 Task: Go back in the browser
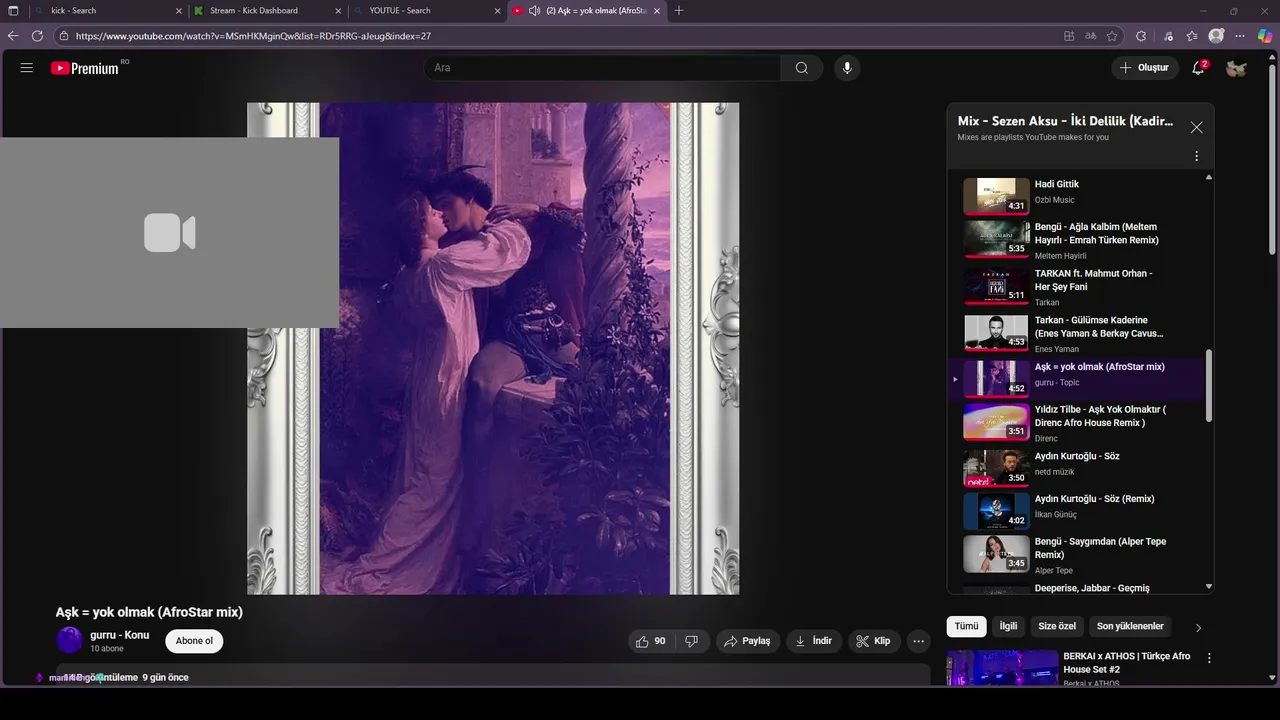(x=13, y=36)
